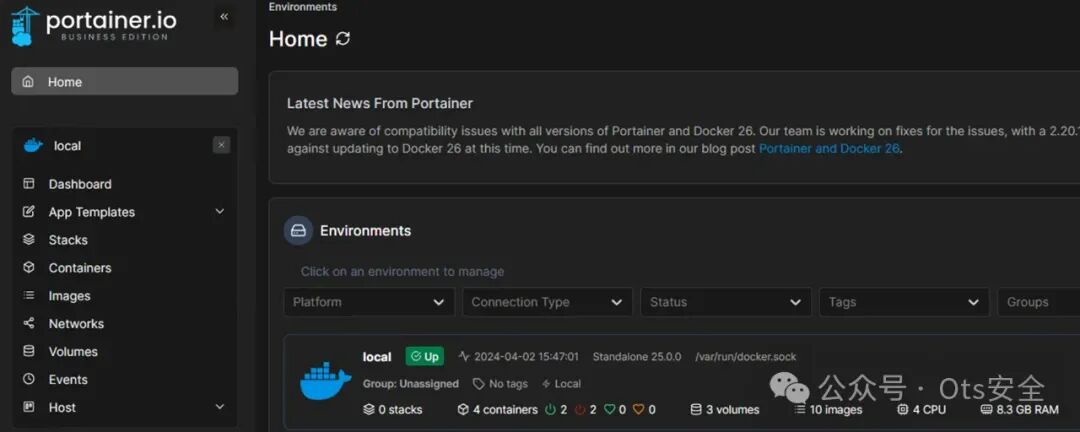Expand the App Templates submenu chevron
This screenshot has width=1080, height=432.
tap(220, 212)
